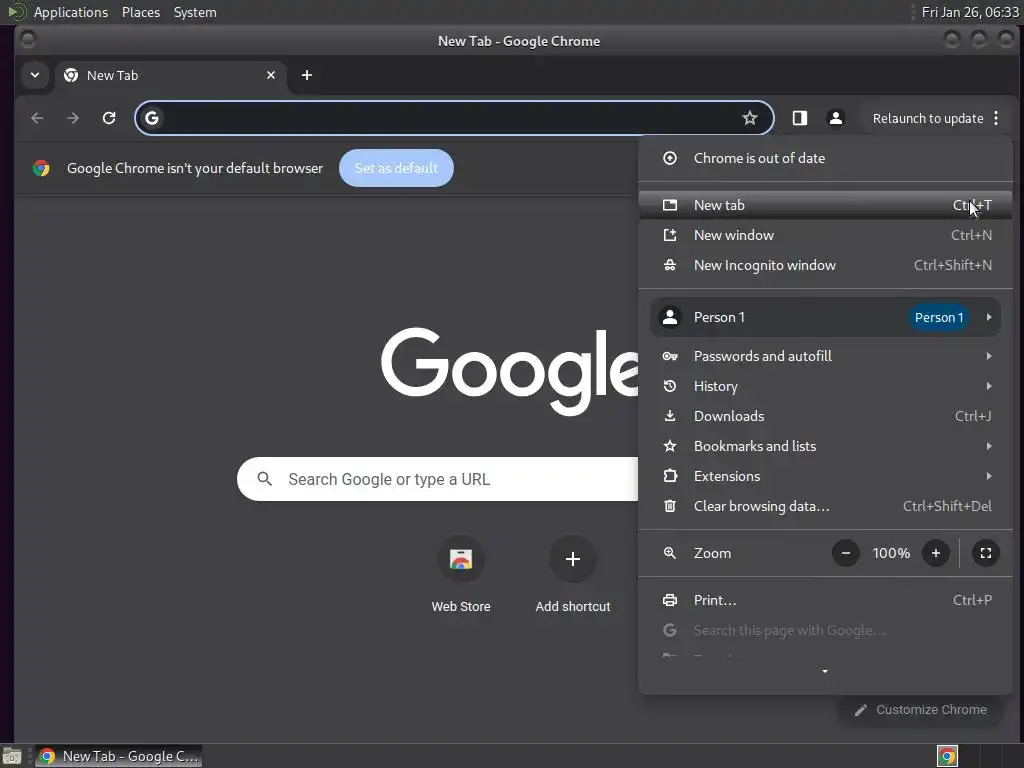Click Customize Chrome button
Viewport: 1024px width, 768px height.
click(x=921, y=710)
